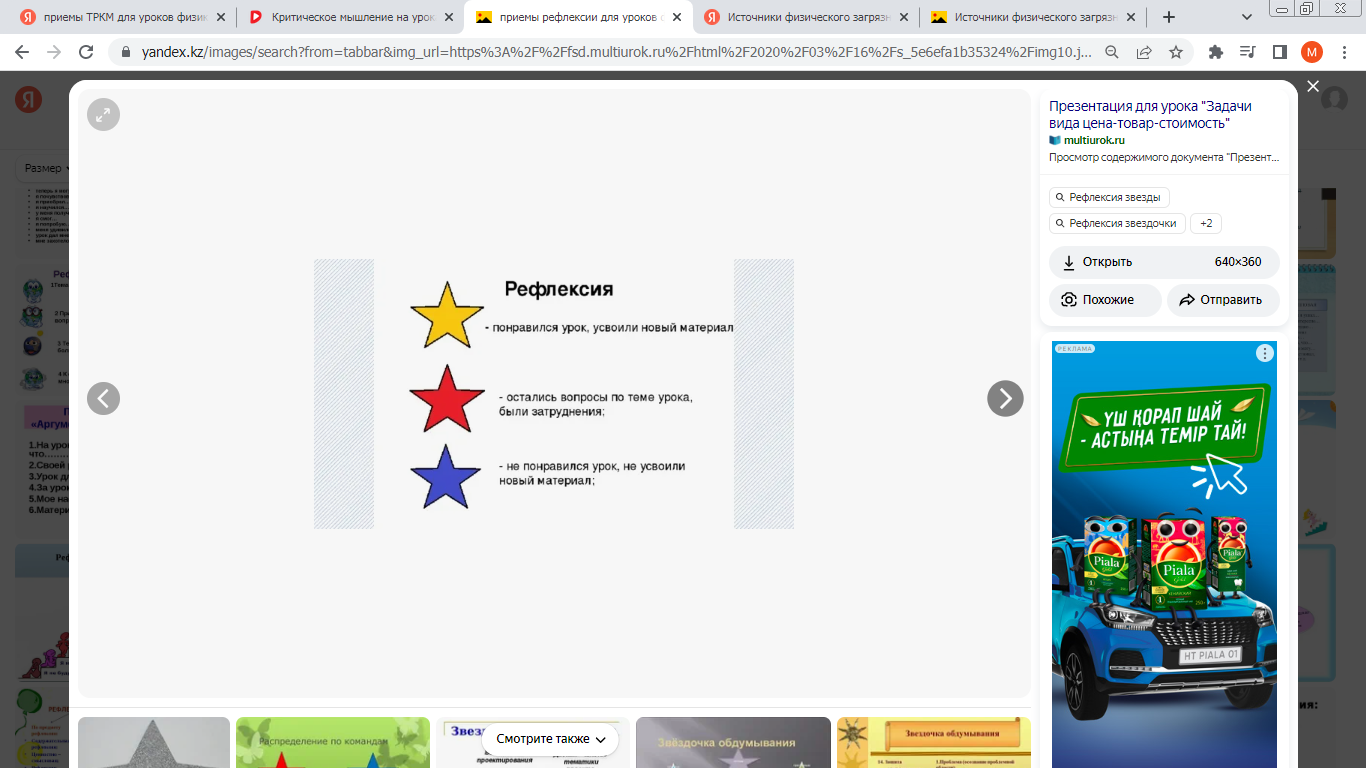This screenshot has width=1366, height=768.
Task: Click the Открыть 640×360 button
Action: [x=1164, y=262]
